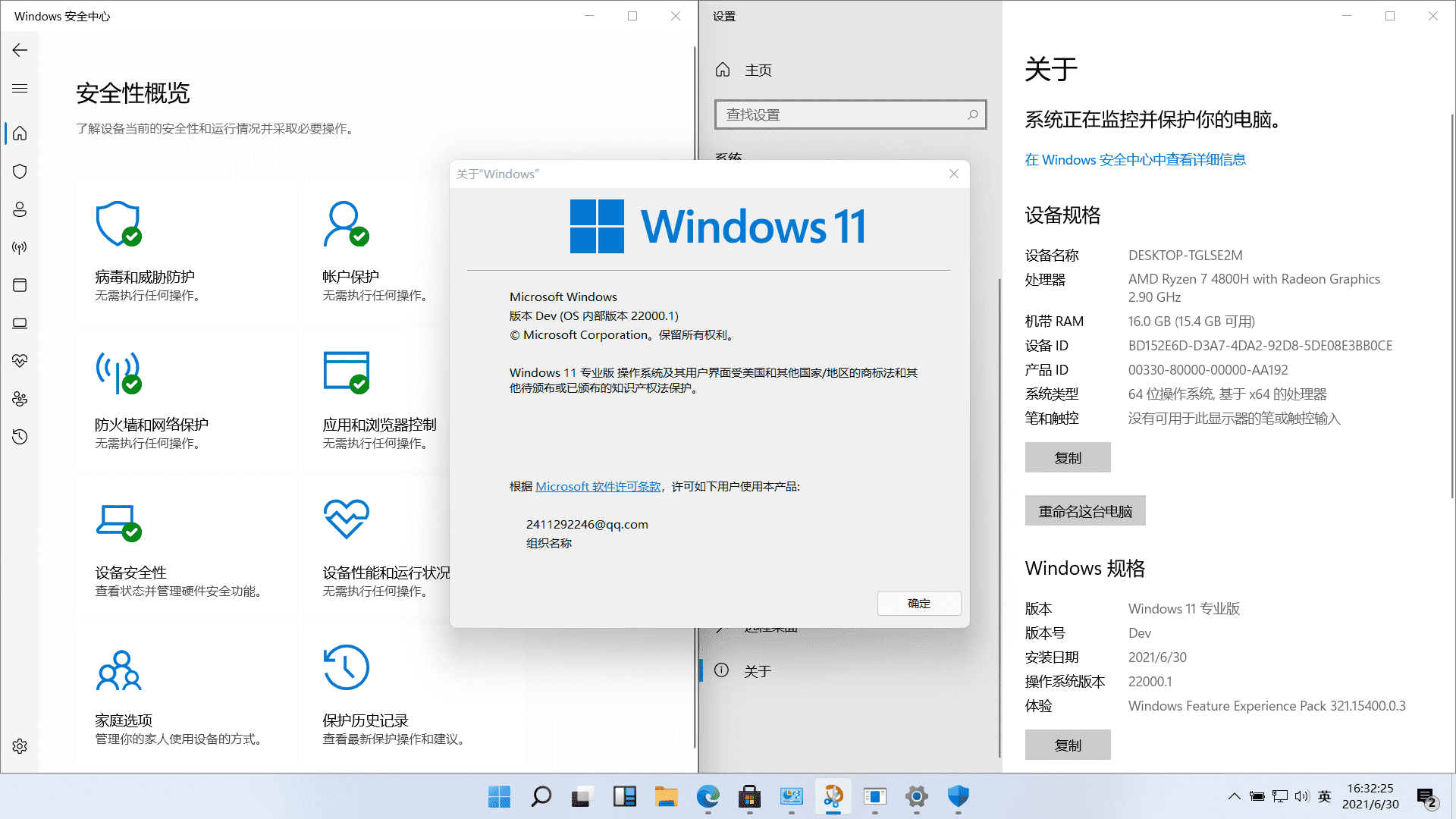Open Security Center settings gear in sidebar
This screenshot has height=819, width=1456.
[20, 746]
